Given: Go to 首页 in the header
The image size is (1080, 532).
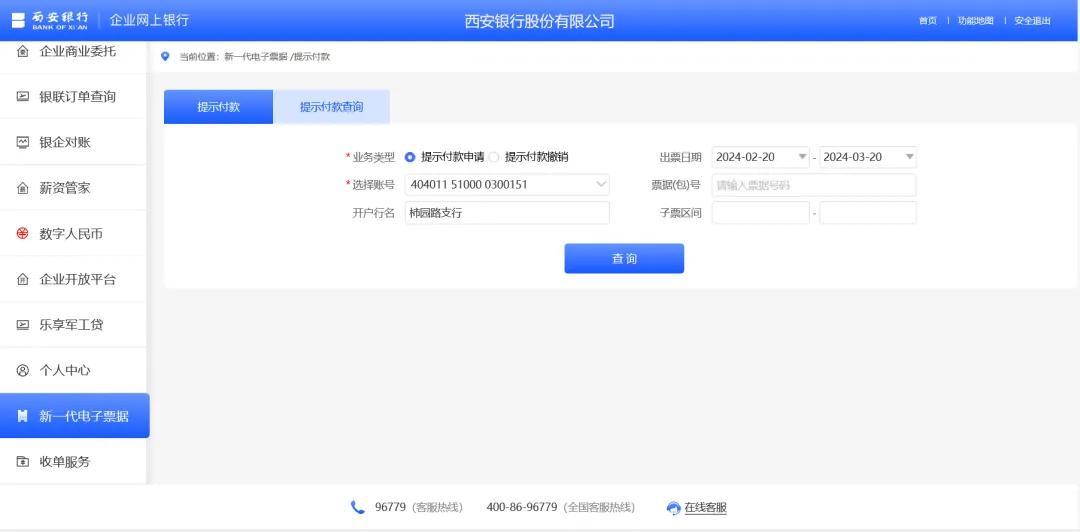Looking at the screenshot, I should click(x=928, y=21).
